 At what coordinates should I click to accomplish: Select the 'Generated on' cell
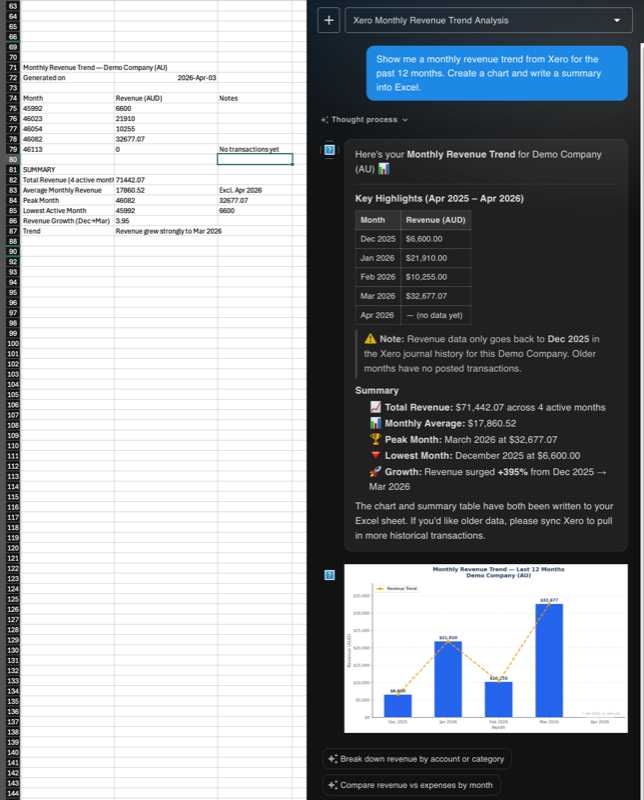click(x=67, y=78)
